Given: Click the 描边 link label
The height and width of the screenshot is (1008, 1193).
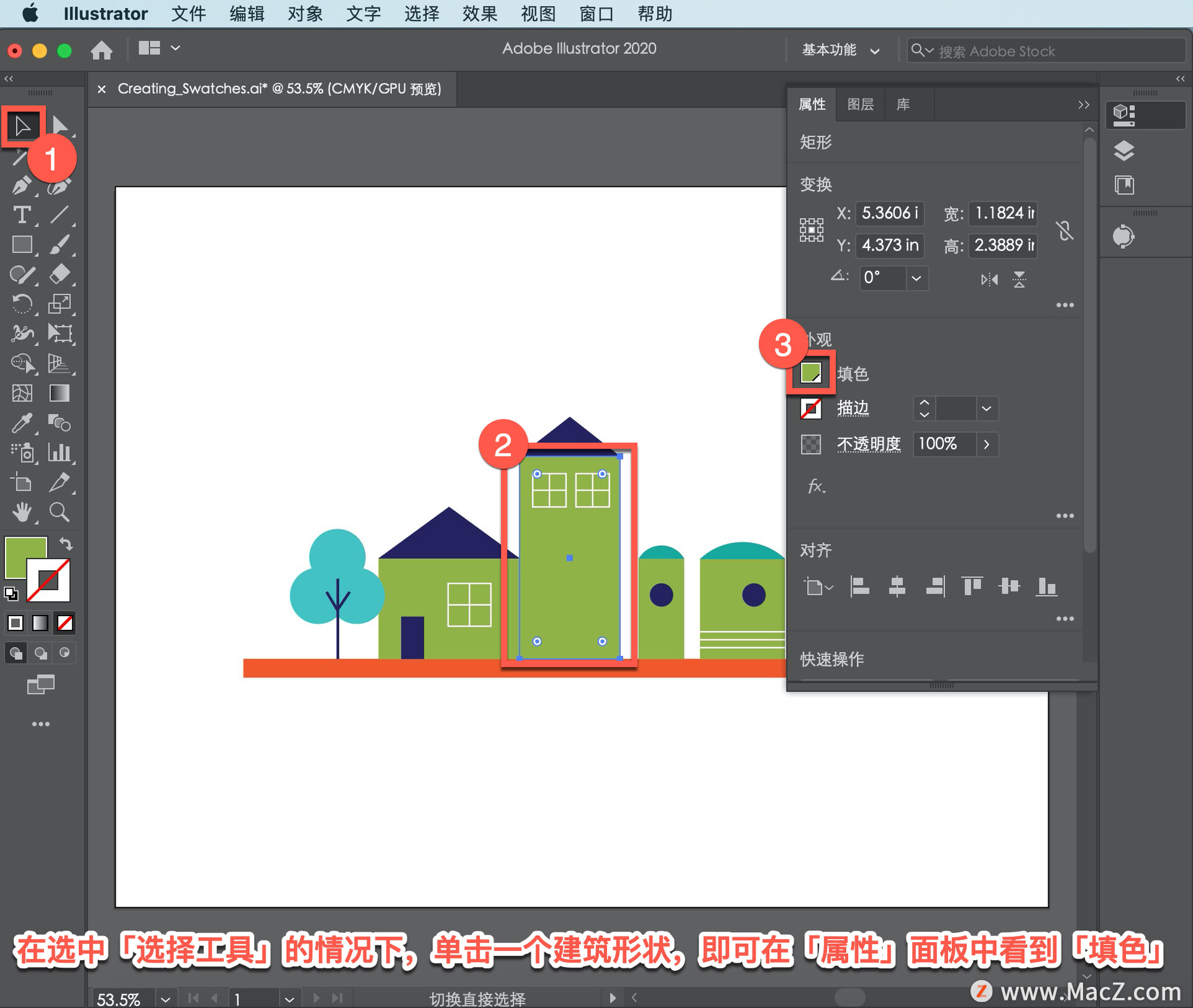Looking at the screenshot, I should pos(852,409).
